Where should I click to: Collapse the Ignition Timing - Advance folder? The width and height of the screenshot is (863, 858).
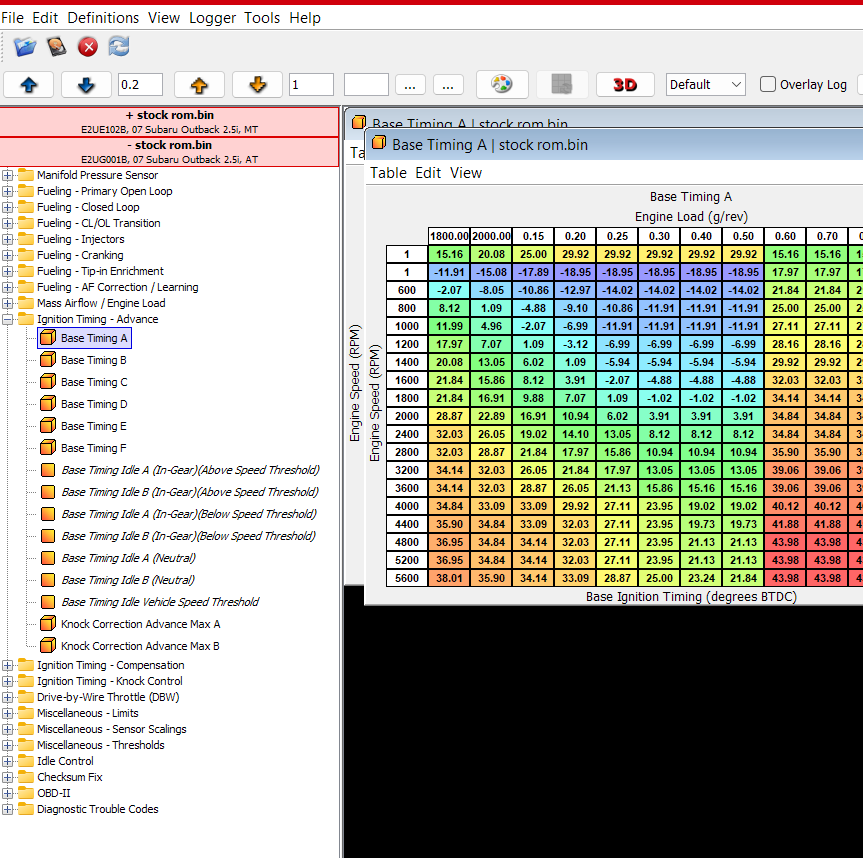pyautogui.click(x=8, y=320)
